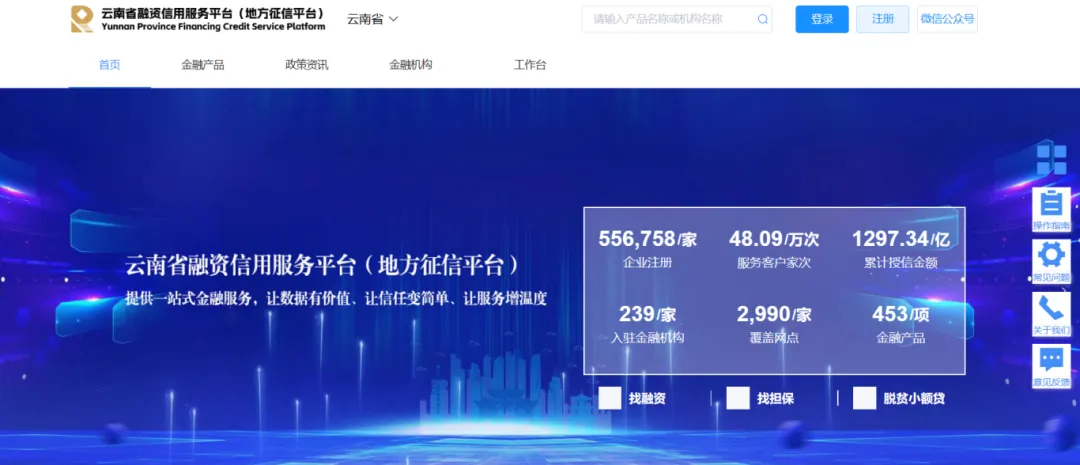The height and width of the screenshot is (465, 1080).
Task: Click the 453/项 金融产品 statistic
Action: pyautogui.click(x=901, y=324)
